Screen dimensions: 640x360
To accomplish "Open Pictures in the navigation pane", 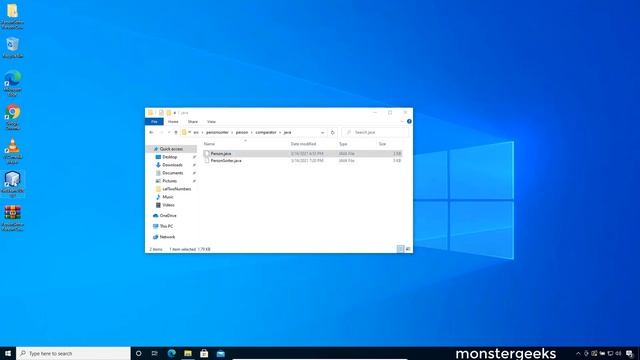I will point(169,181).
